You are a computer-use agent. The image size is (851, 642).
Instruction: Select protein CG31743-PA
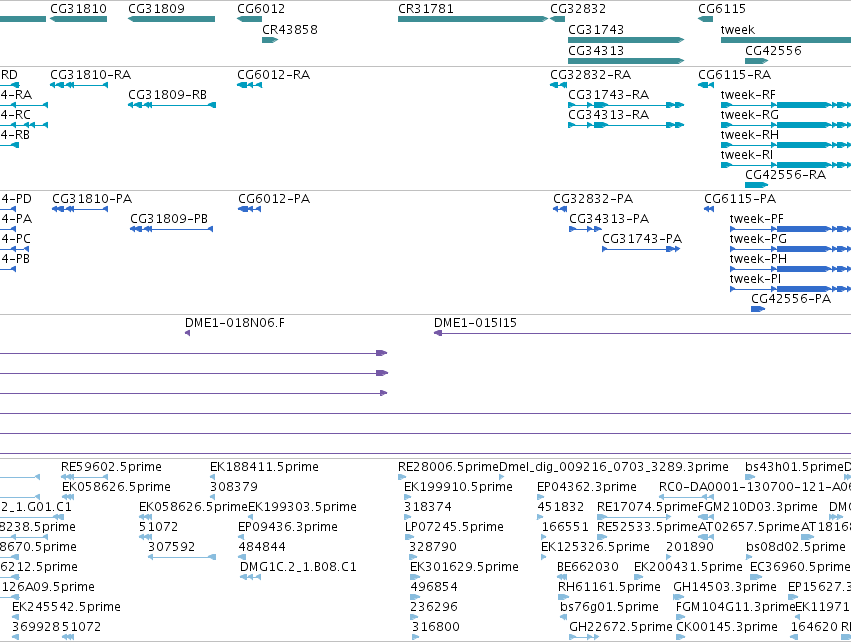[642, 239]
